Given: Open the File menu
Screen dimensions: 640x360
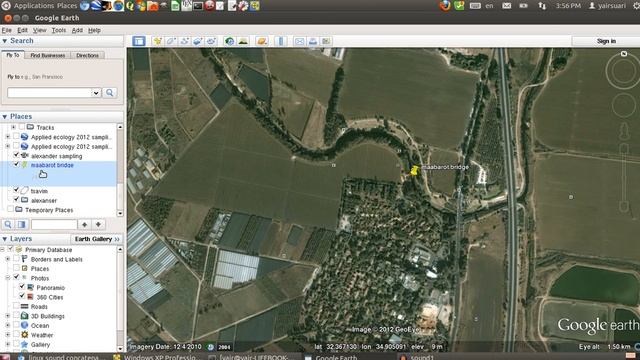Looking at the screenshot, I should [x=7, y=30].
